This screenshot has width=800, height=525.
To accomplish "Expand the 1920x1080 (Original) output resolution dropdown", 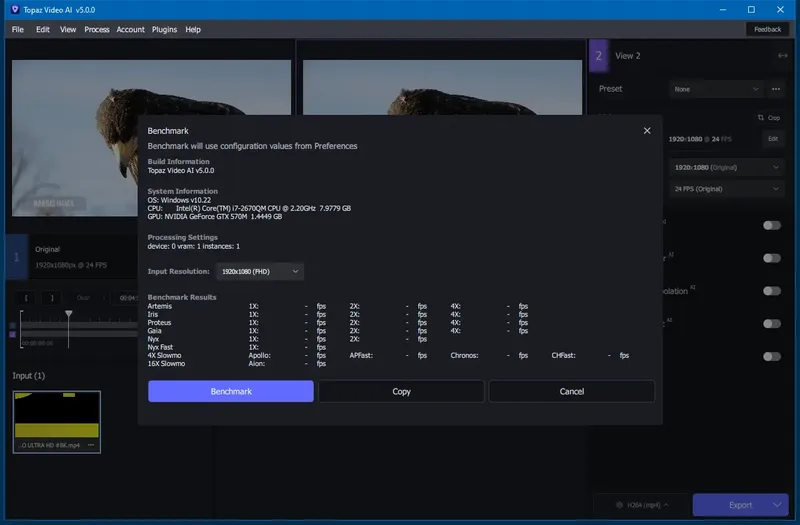I will (x=726, y=167).
